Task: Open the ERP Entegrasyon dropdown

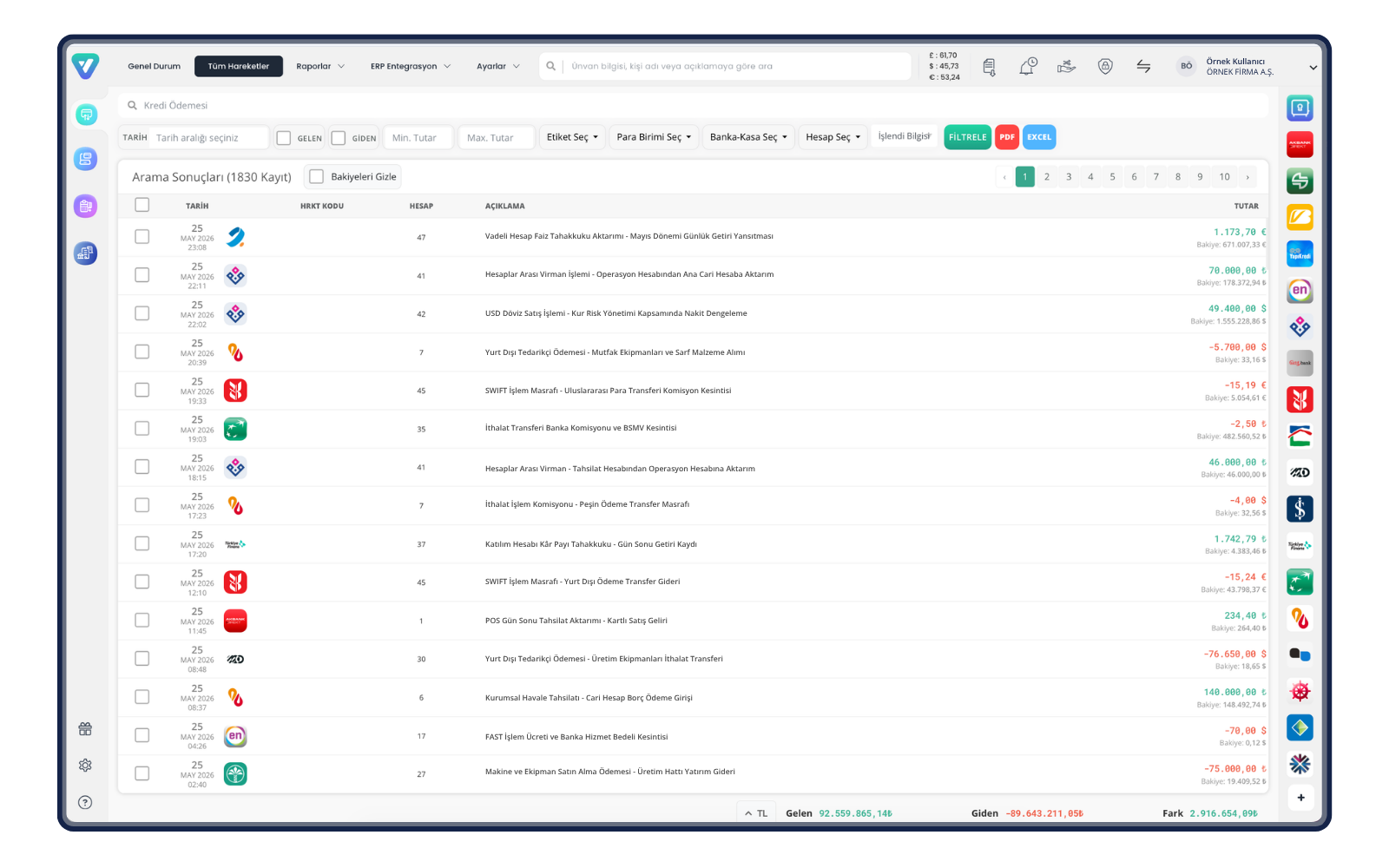Action: pos(411,66)
